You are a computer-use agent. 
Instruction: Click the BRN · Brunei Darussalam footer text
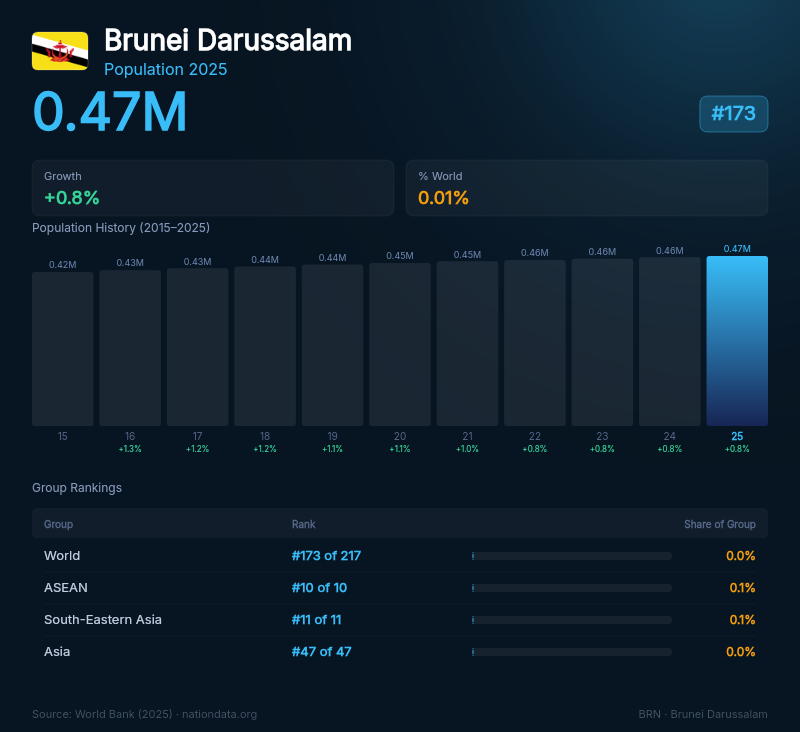coord(703,714)
